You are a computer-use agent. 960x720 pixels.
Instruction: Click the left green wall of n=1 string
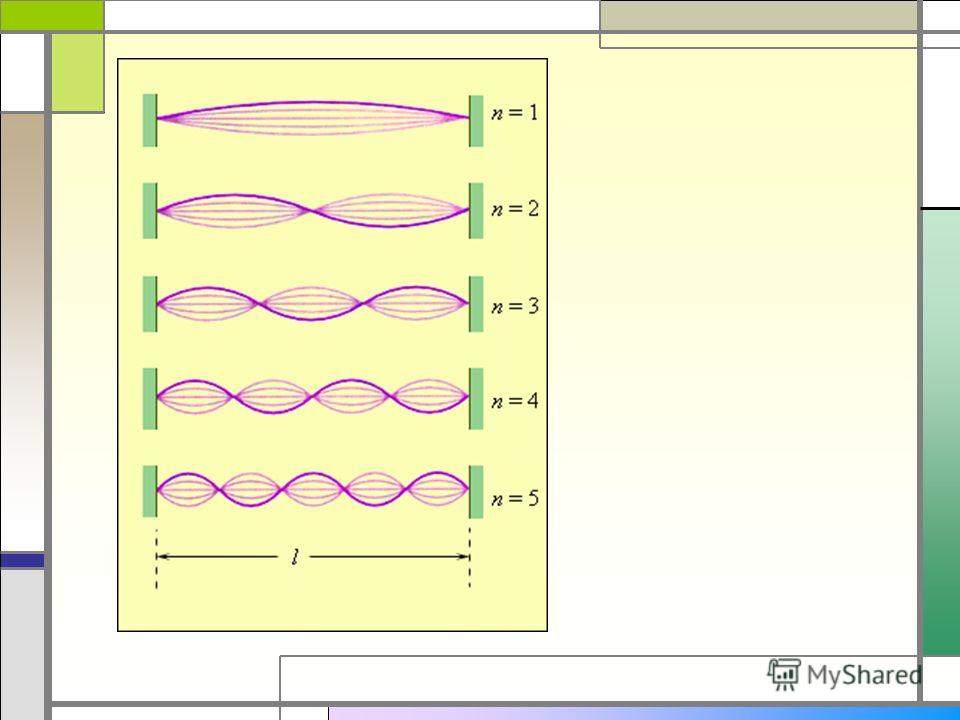tap(150, 120)
